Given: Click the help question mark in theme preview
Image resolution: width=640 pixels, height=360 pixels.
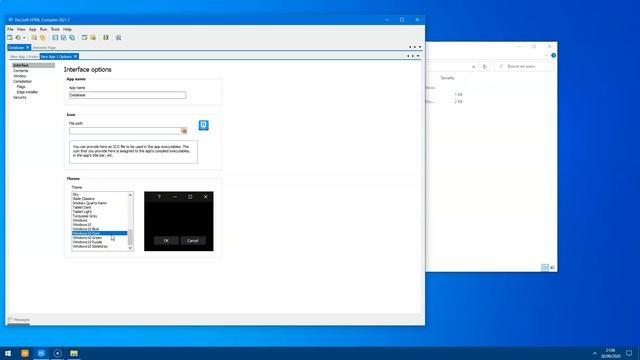Looking at the screenshot, I should (159, 197).
